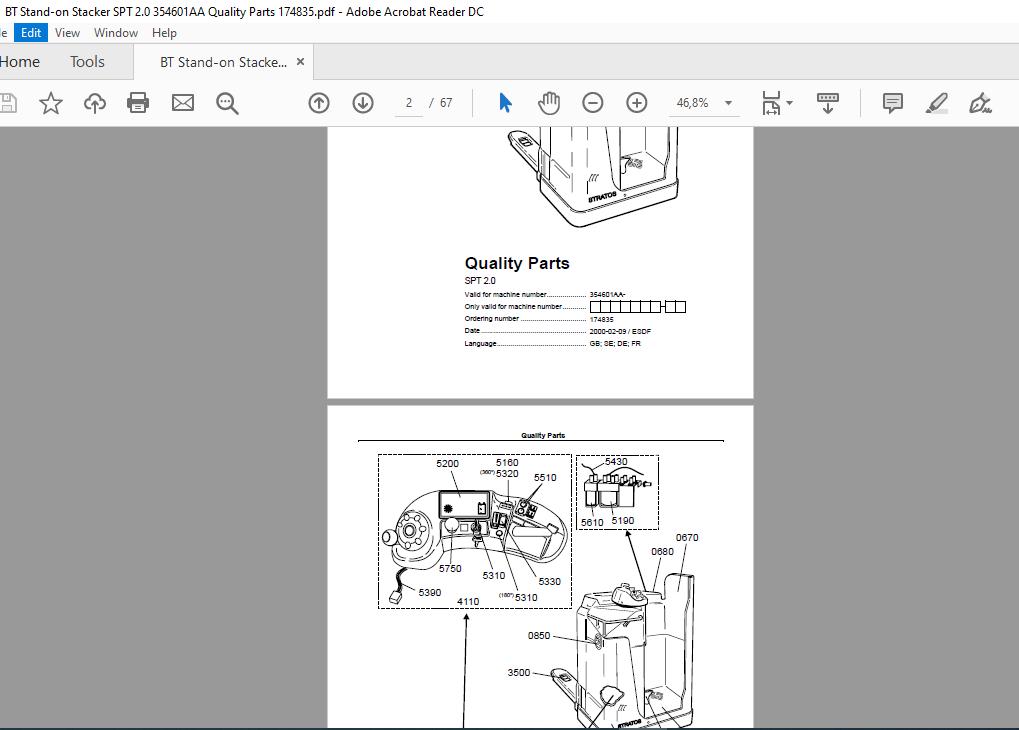Screen dimensions: 1019x730
Task: Click language value GB; SE; DE; FR
Action: point(615,344)
